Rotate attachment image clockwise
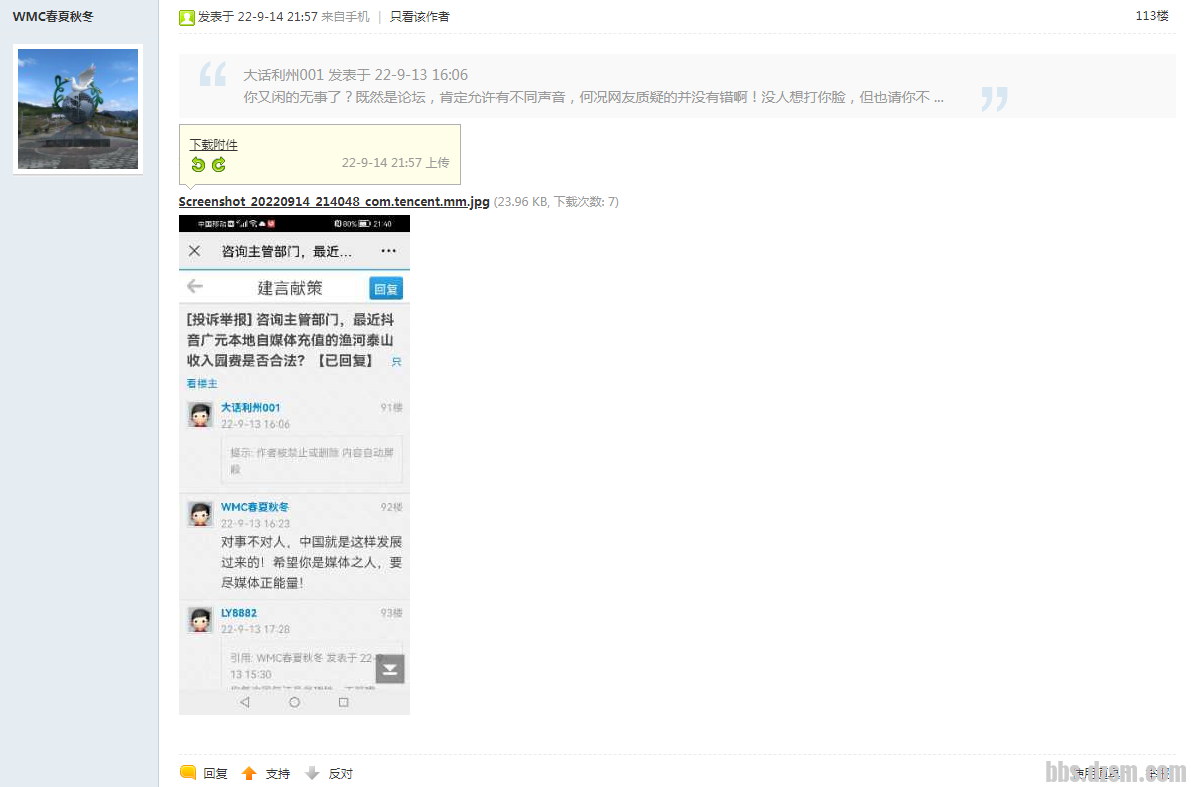The height and width of the screenshot is (787, 1191). (218, 164)
